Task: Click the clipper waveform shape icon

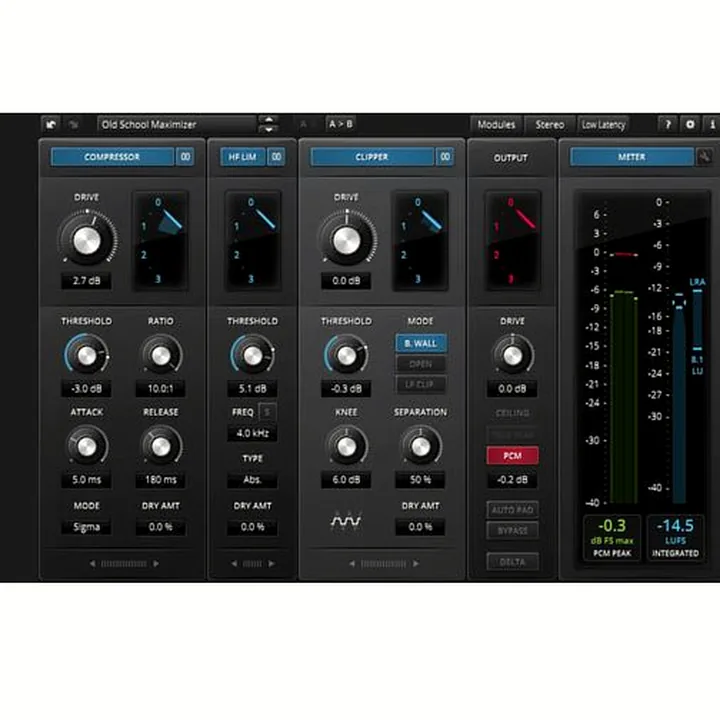Action: pyautogui.click(x=346, y=521)
